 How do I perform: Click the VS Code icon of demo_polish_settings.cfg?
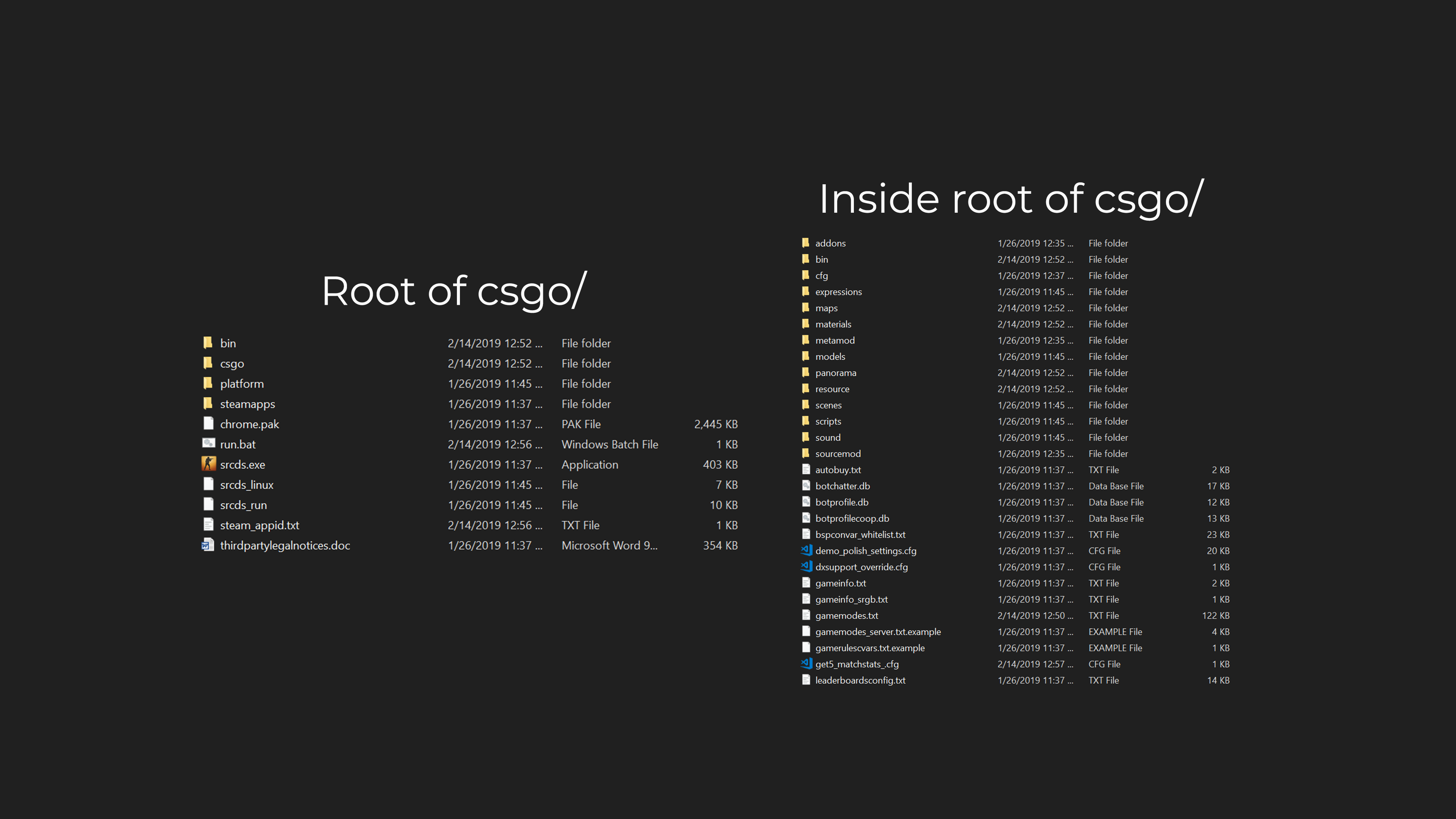[x=806, y=550]
